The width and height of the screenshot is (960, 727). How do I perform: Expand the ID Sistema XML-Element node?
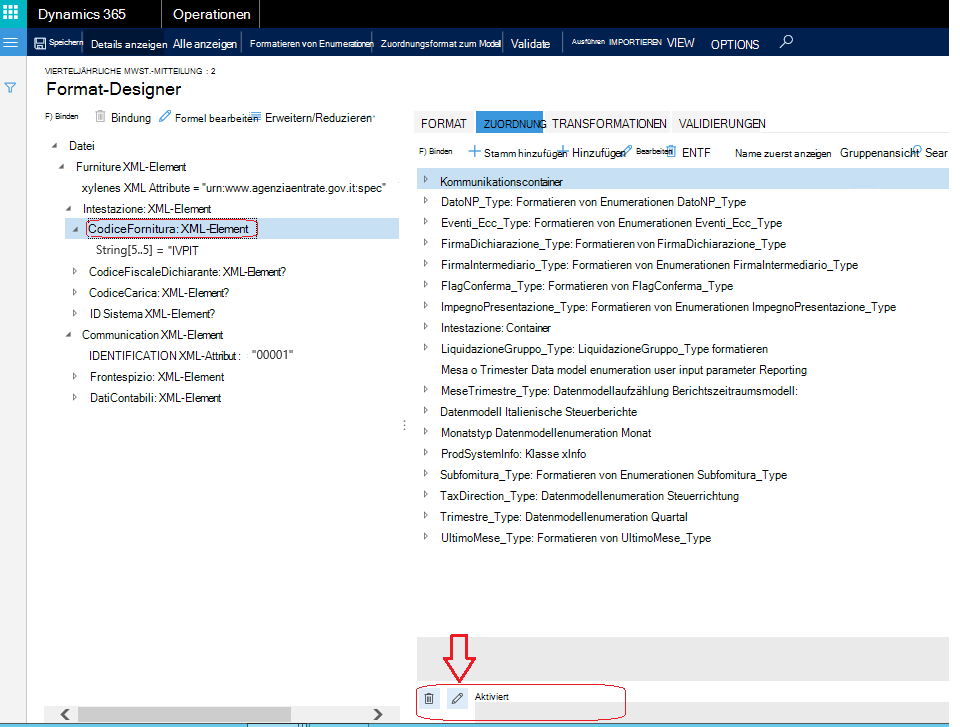click(x=75, y=313)
